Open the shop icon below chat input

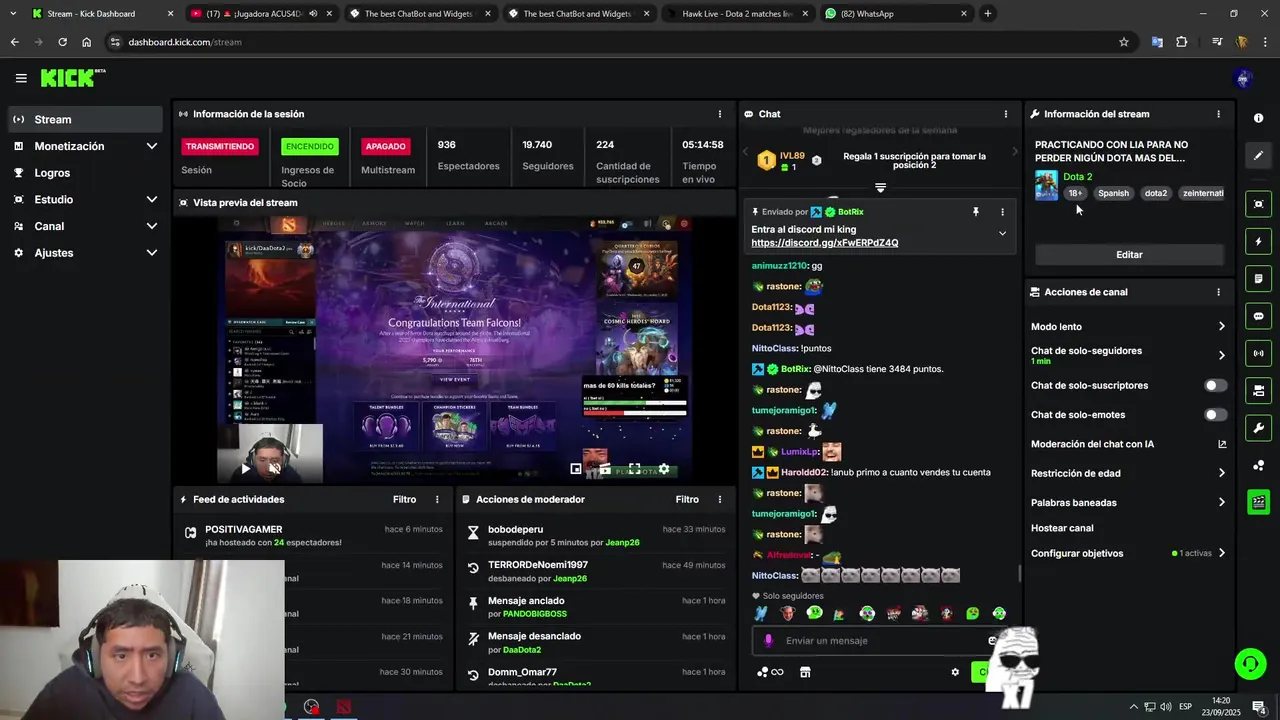(x=805, y=672)
